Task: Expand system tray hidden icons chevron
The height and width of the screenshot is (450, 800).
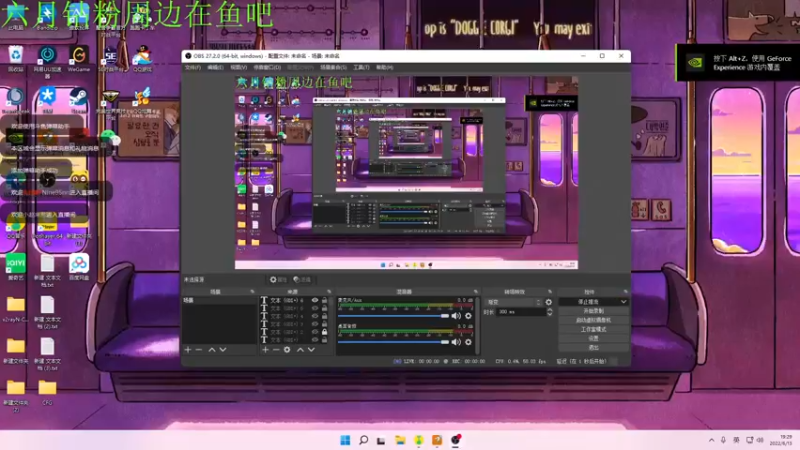Action: click(x=711, y=440)
